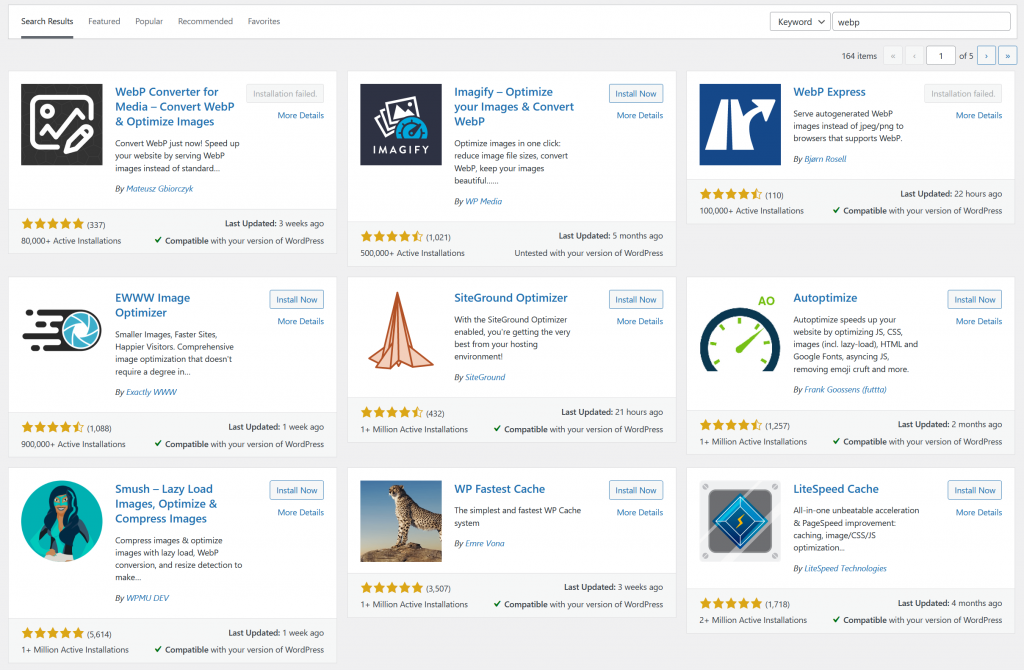Open the Recommended tab

[x=205, y=21]
